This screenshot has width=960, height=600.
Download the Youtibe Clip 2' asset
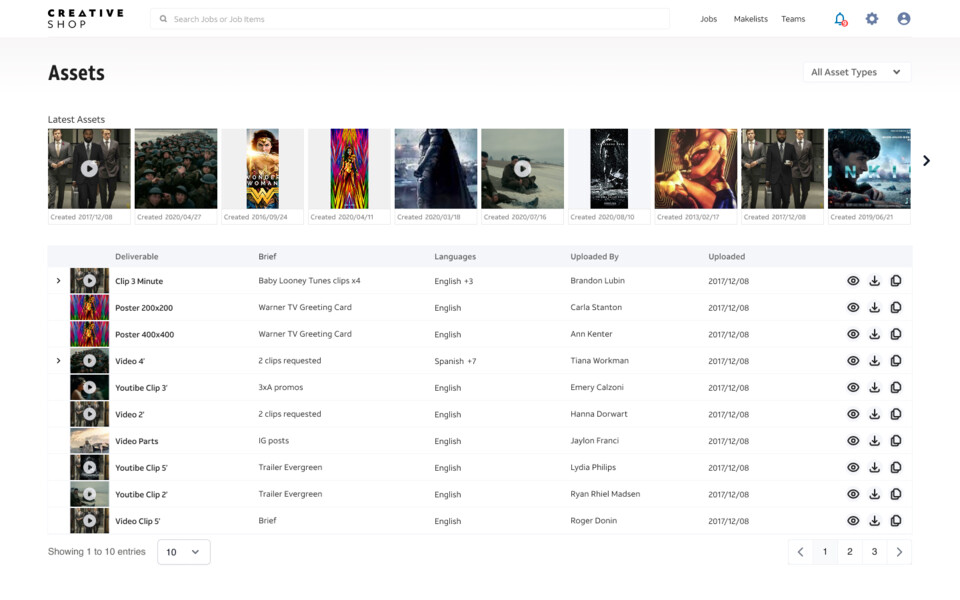[x=874, y=494]
